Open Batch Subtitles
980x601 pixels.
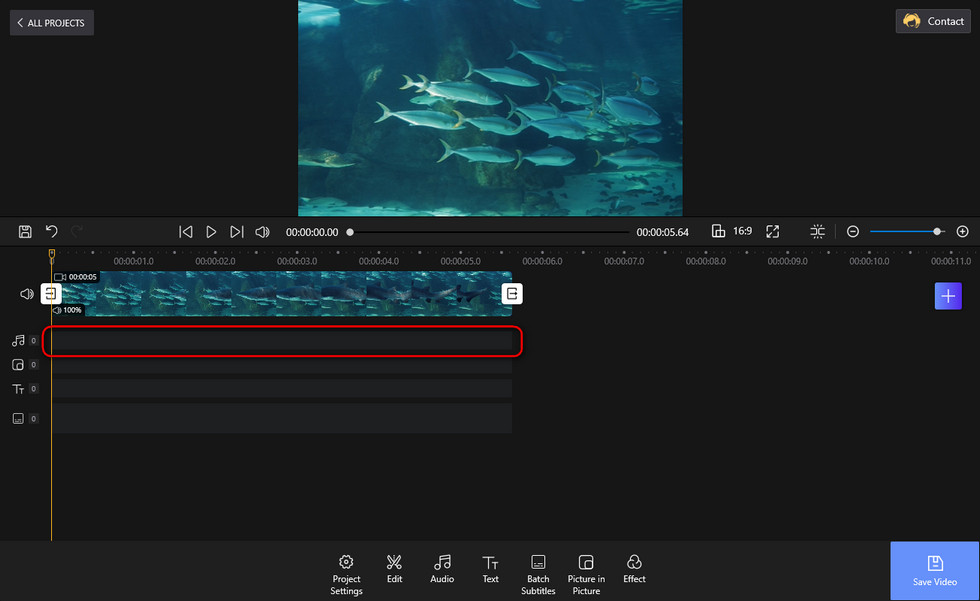tap(538, 575)
